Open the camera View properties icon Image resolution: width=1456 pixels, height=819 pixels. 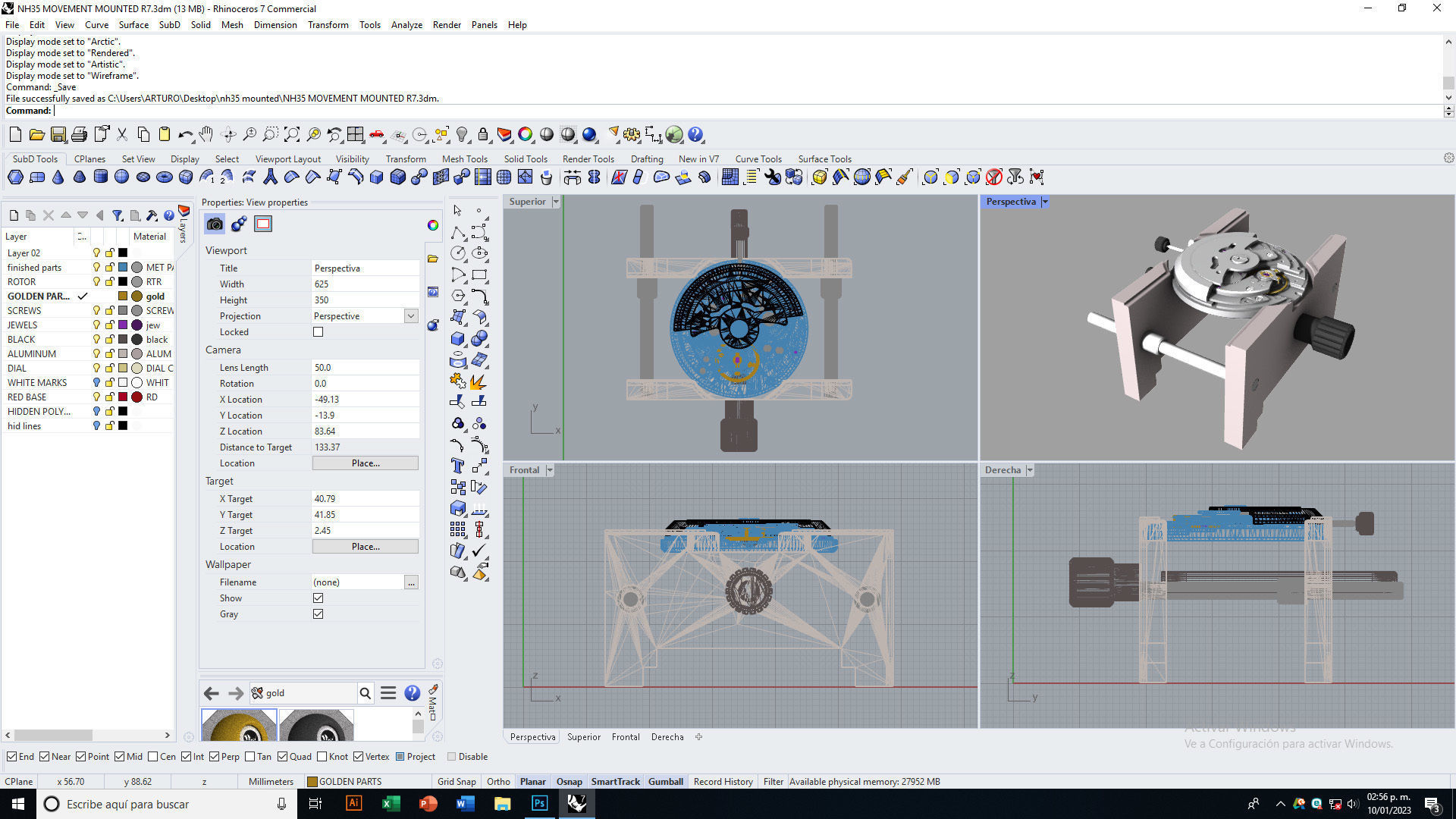click(x=215, y=224)
